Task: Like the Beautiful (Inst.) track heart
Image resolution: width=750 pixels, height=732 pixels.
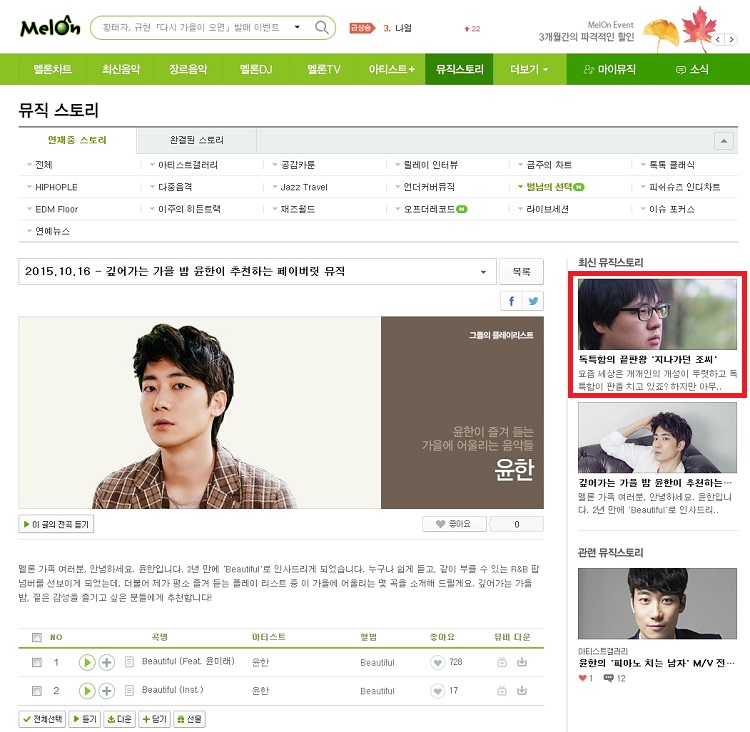Action: tap(437, 691)
